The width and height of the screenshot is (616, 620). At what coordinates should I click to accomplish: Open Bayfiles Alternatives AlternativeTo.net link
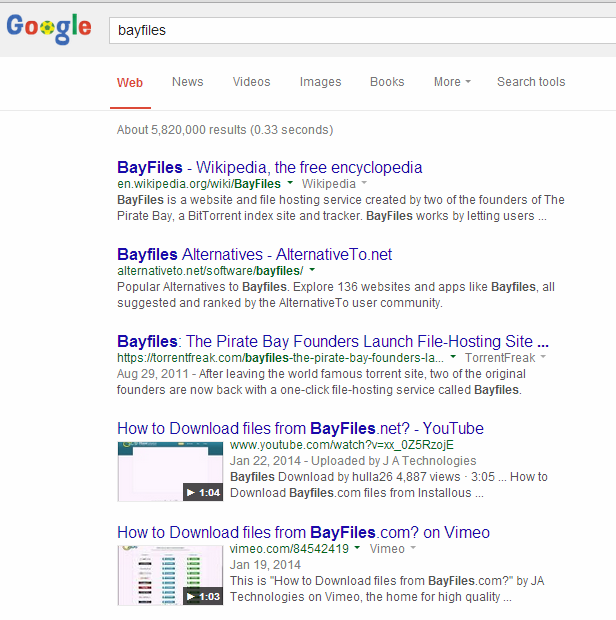(255, 254)
